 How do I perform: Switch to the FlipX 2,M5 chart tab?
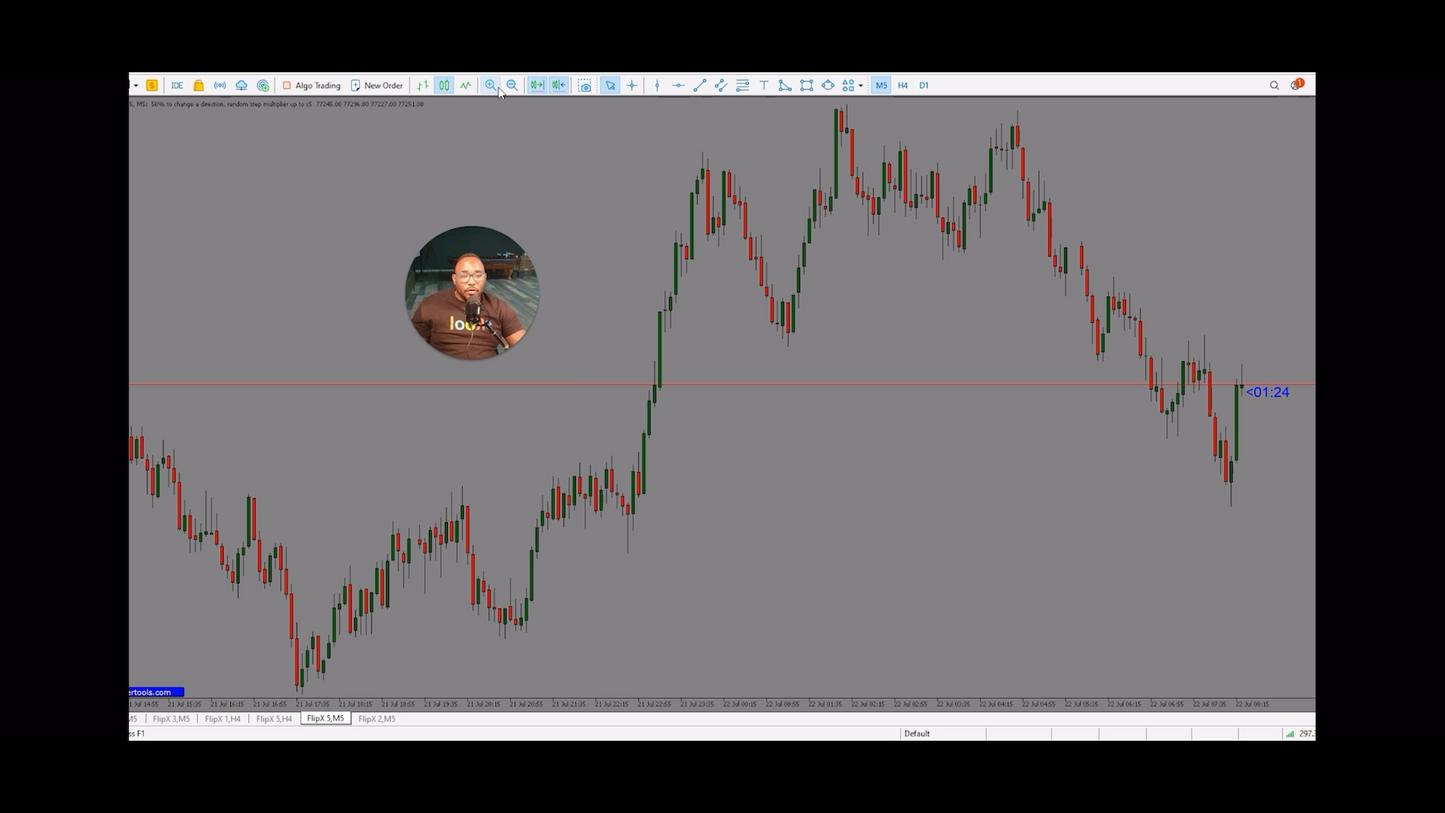click(377, 718)
